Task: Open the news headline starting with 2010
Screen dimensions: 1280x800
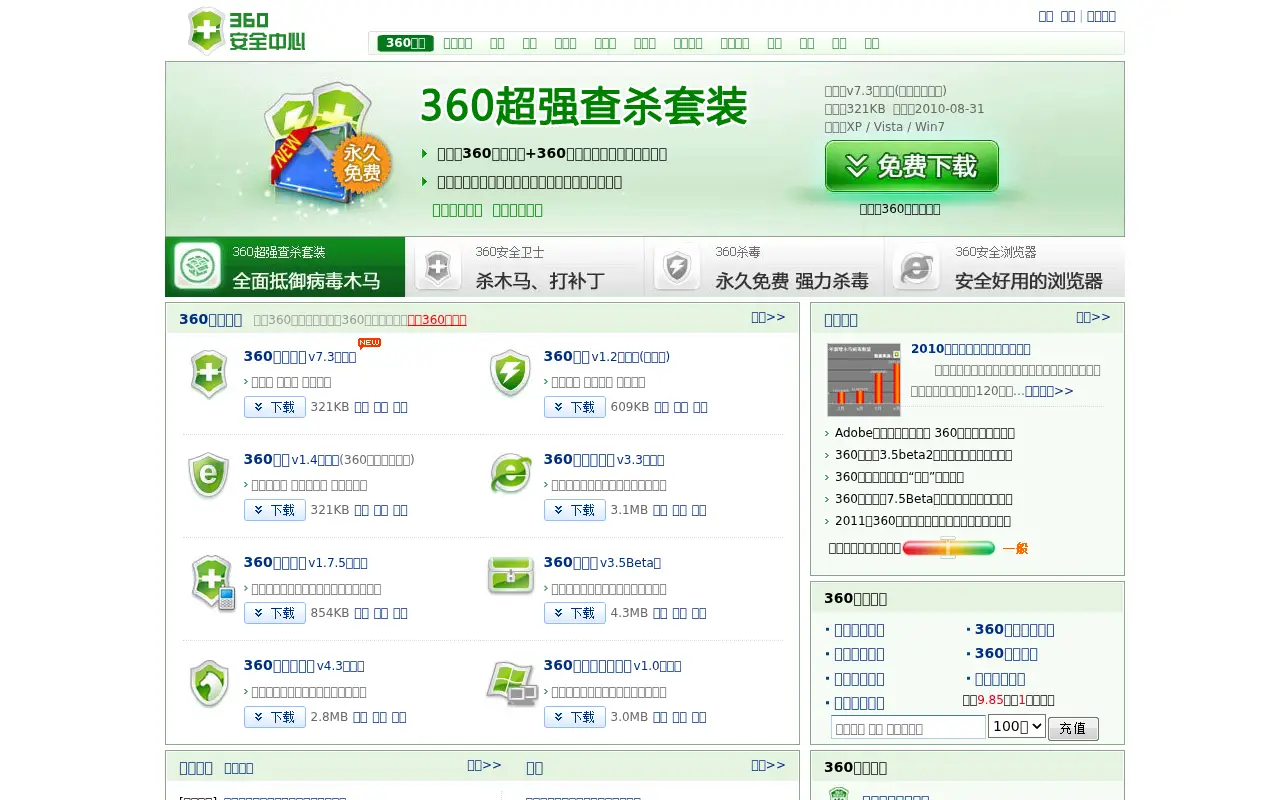Action: point(971,349)
